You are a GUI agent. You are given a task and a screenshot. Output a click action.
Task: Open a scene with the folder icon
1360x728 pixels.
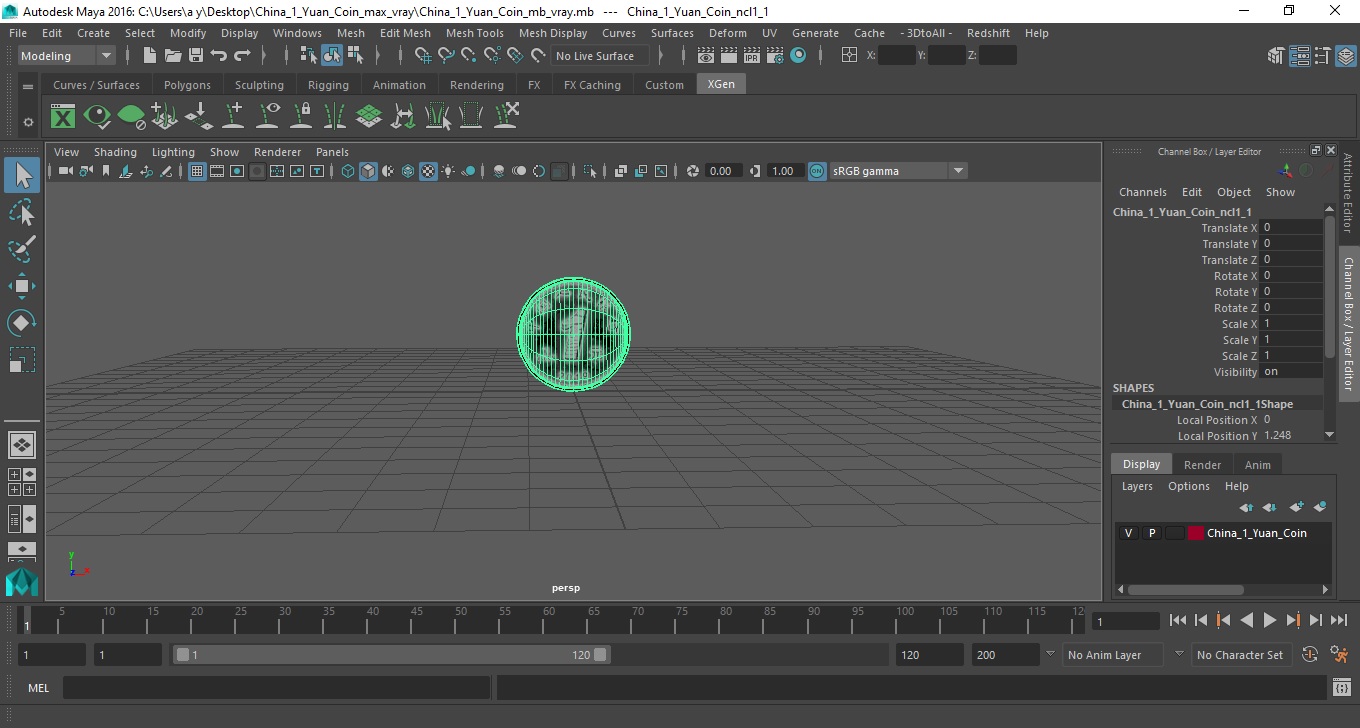coord(172,56)
